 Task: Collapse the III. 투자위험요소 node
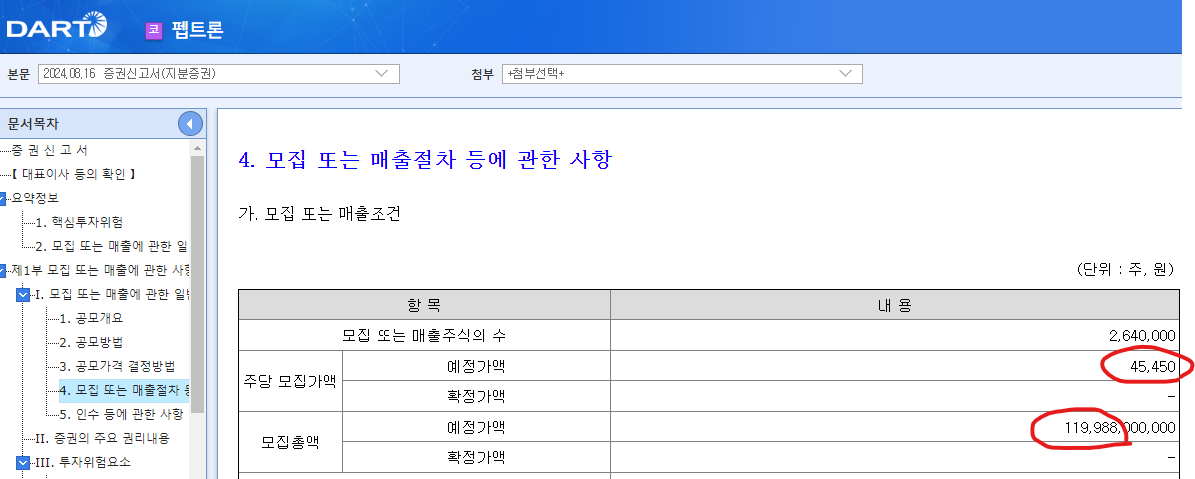click(x=23, y=462)
